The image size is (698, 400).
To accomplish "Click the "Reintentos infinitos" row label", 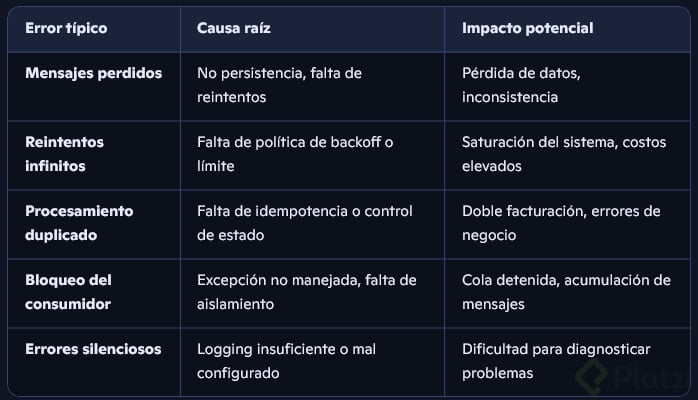I will pyautogui.click(x=64, y=154).
